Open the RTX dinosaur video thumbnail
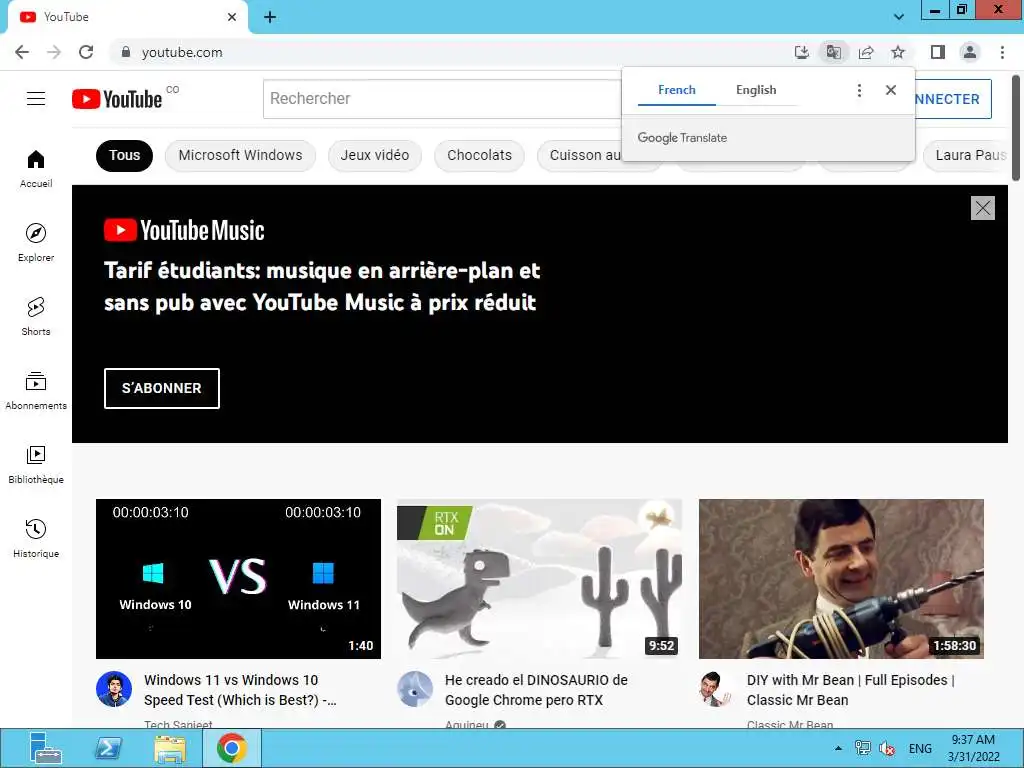 coord(539,579)
